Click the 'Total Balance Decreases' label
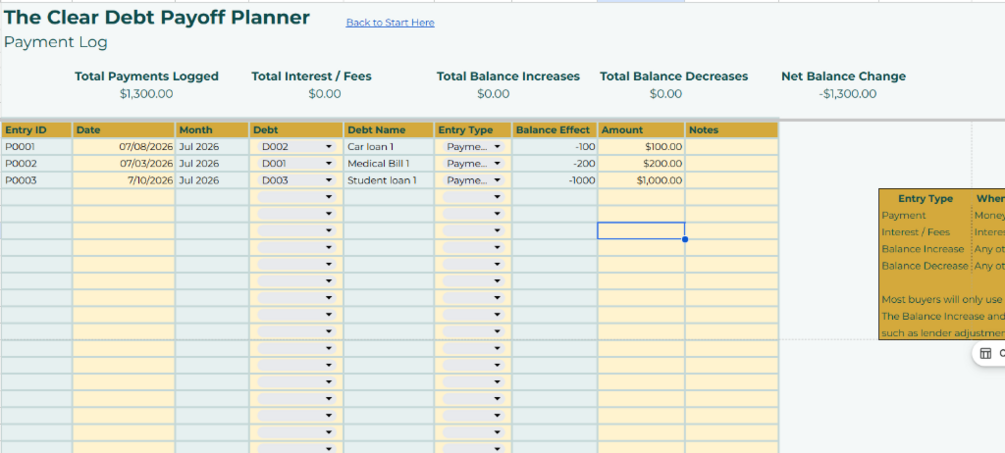The image size is (1005, 453). coord(674,76)
